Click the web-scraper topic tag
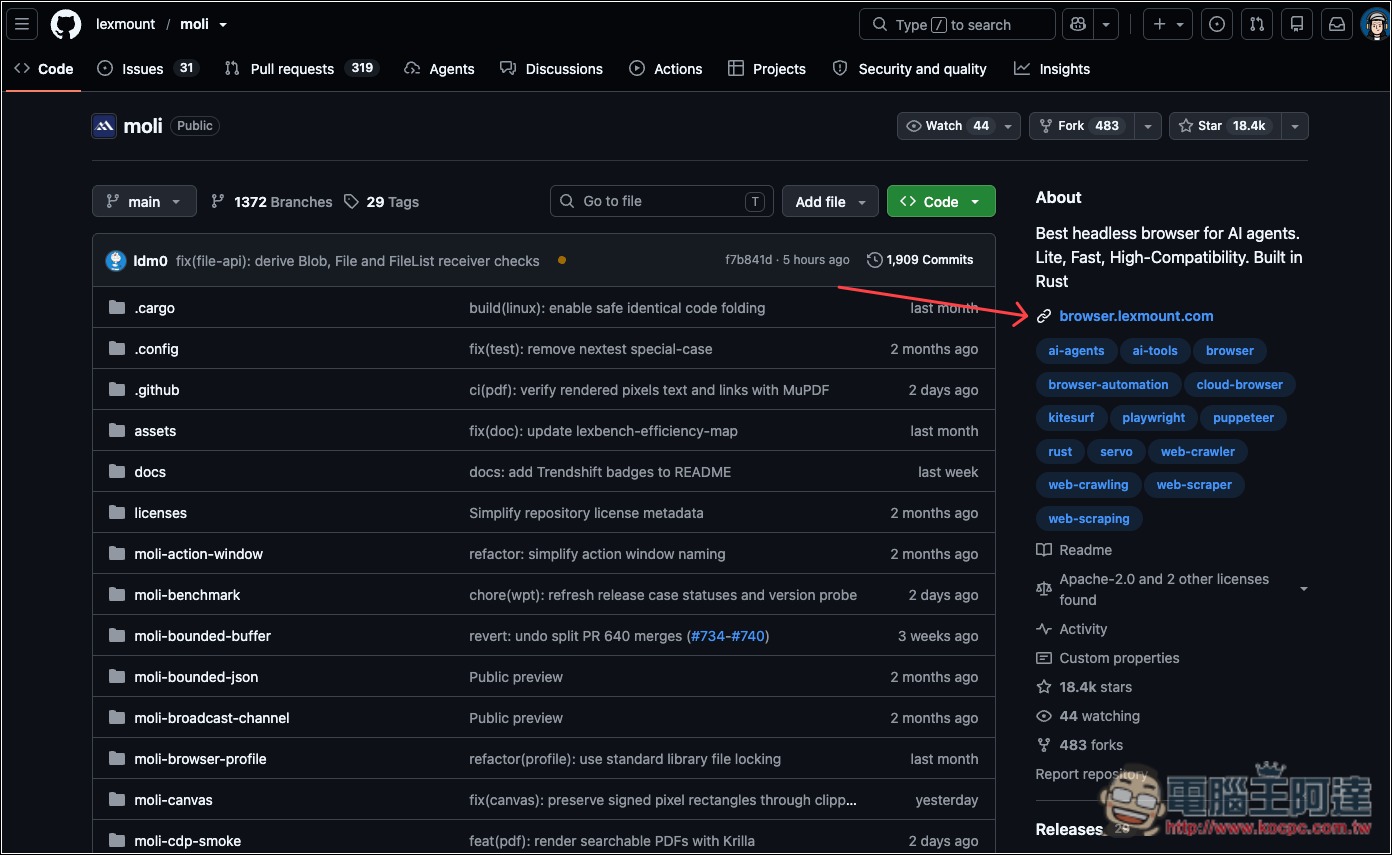The height and width of the screenshot is (855, 1392). coord(1194,485)
